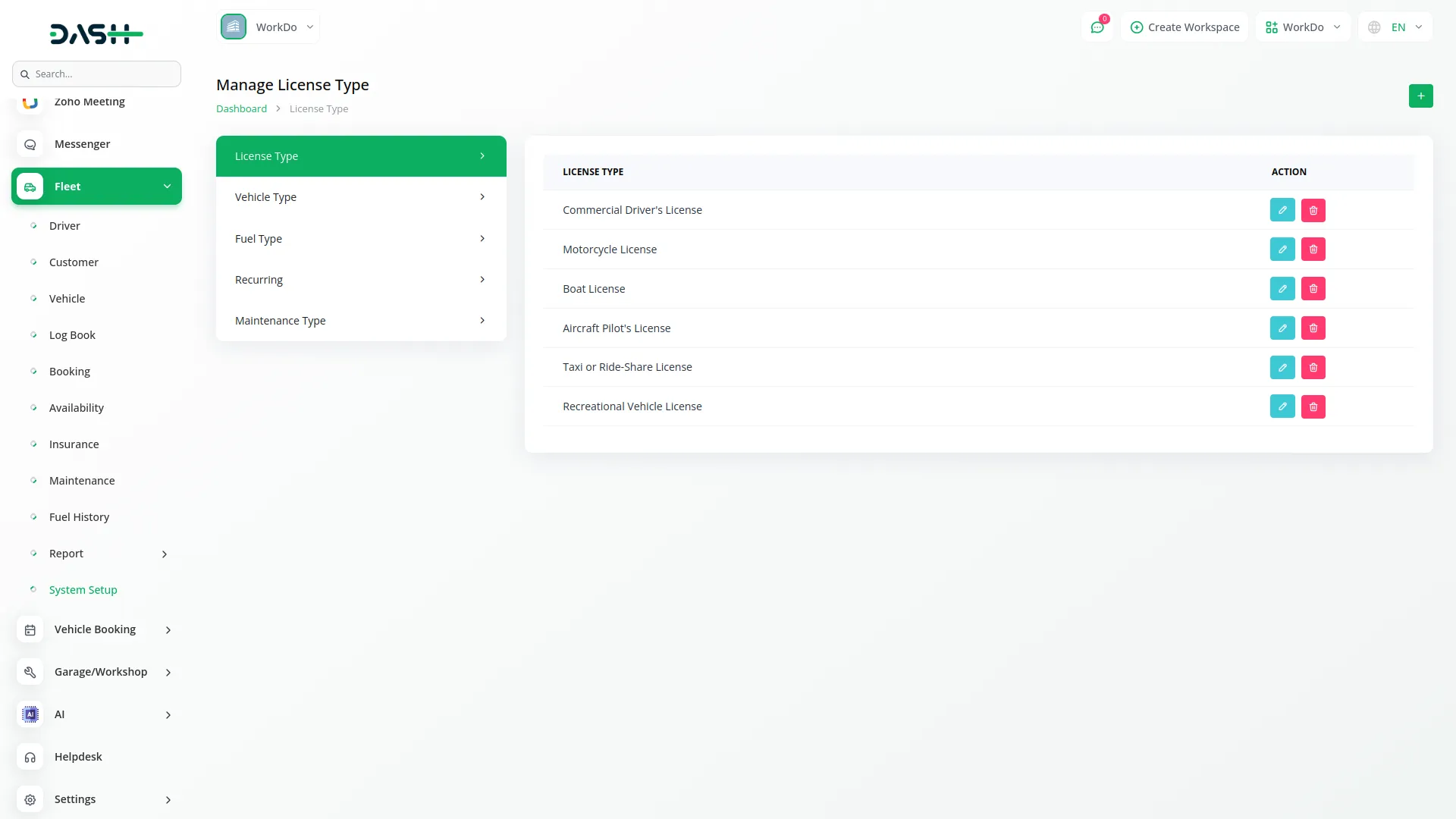Switch to the Vehicle Type tab
The height and width of the screenshot is (819, 1456).
(x=361, y=197)
